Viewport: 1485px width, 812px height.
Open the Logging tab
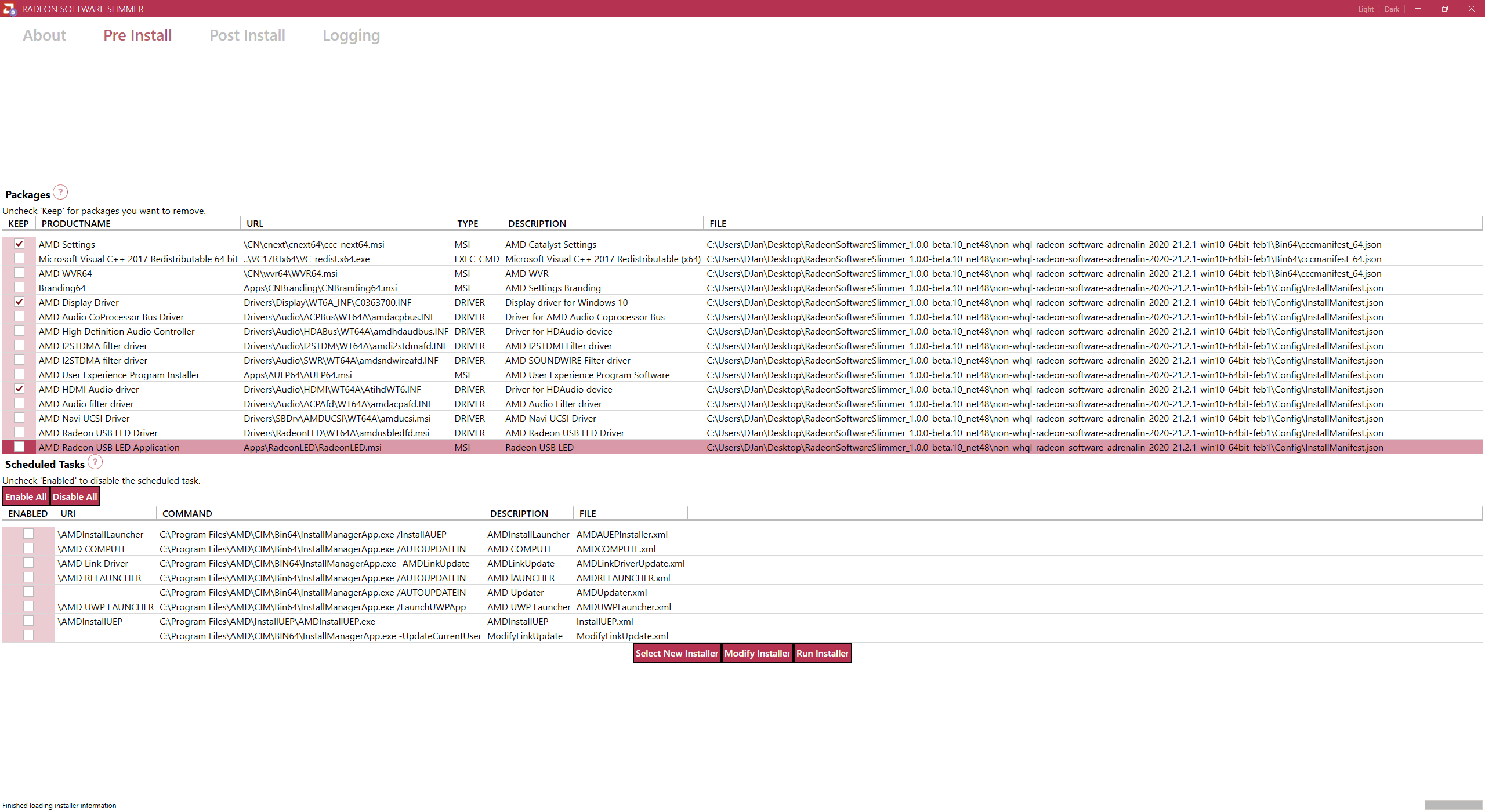click(351, 35)
